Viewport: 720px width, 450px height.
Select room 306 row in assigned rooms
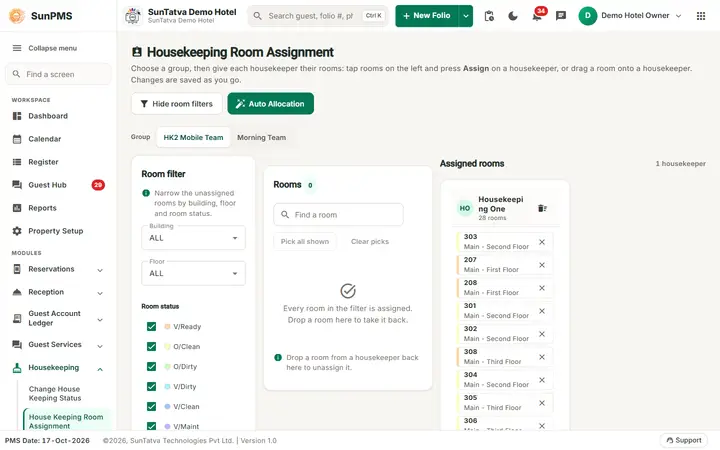point(505,423)
